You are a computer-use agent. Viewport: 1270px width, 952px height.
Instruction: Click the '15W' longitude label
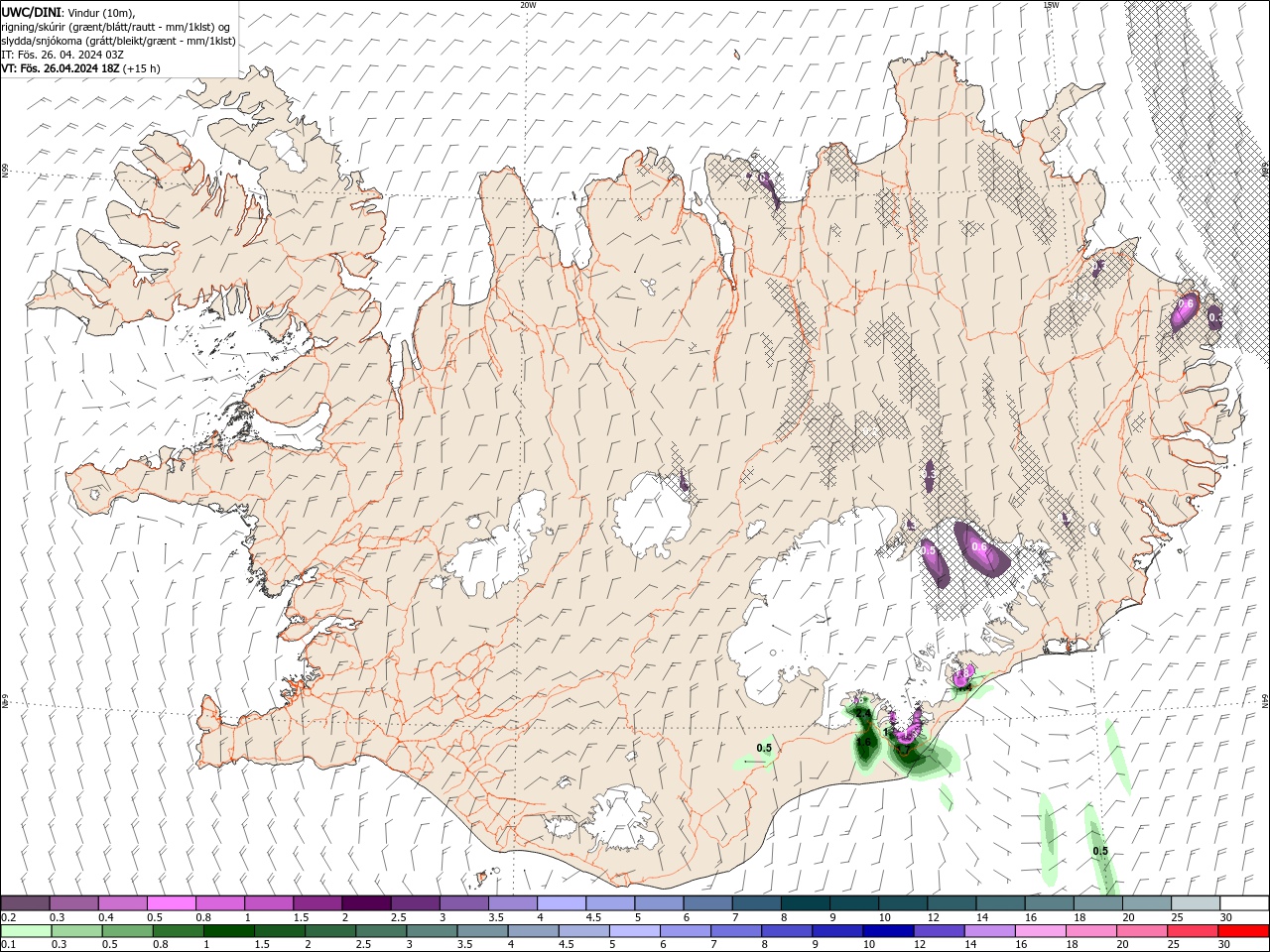1050,5
